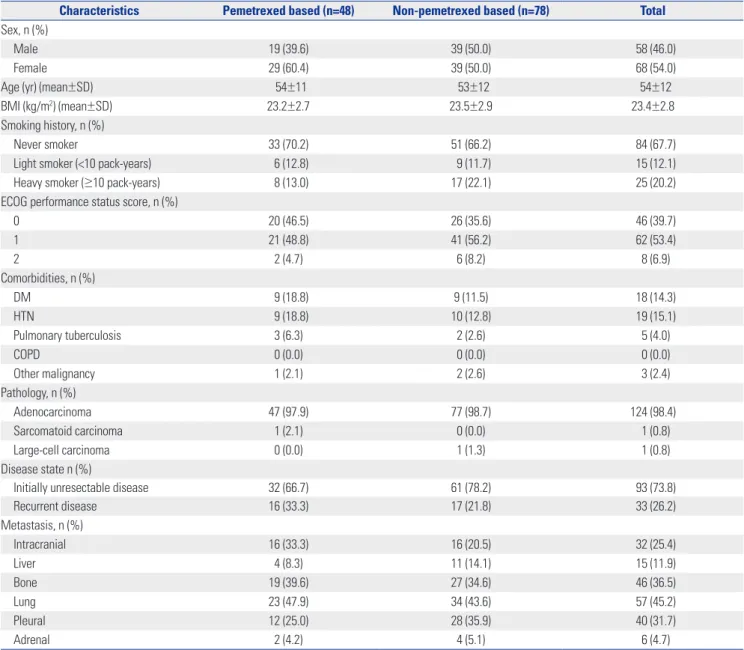Click the value 17 (22.1)
Screen dimensions: 744x650
point(471,183)
